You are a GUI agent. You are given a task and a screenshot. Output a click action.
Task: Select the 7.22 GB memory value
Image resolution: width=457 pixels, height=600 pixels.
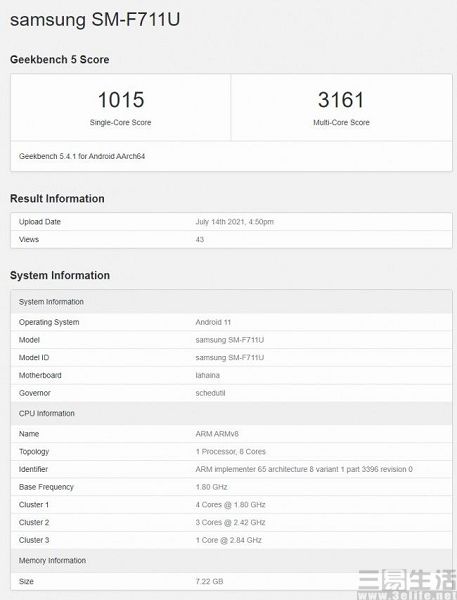tap(209, 581)
